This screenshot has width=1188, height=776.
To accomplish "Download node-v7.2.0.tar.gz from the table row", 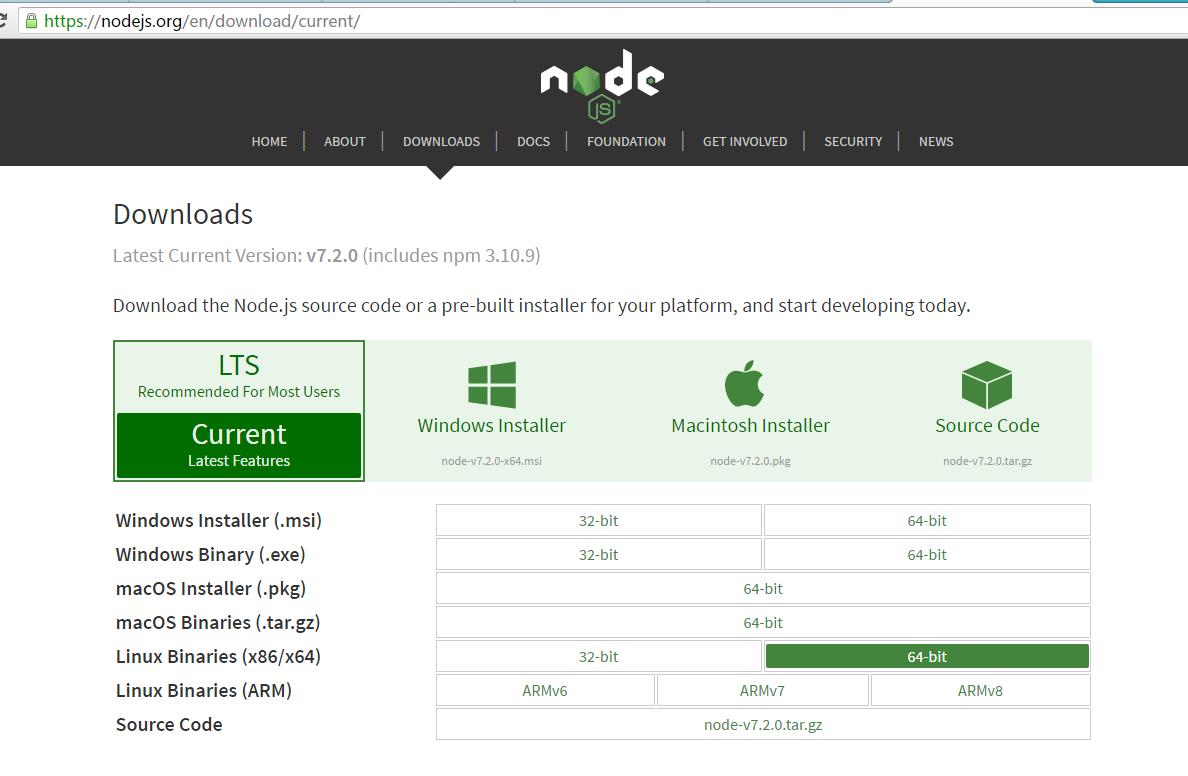I will (763, 724).
